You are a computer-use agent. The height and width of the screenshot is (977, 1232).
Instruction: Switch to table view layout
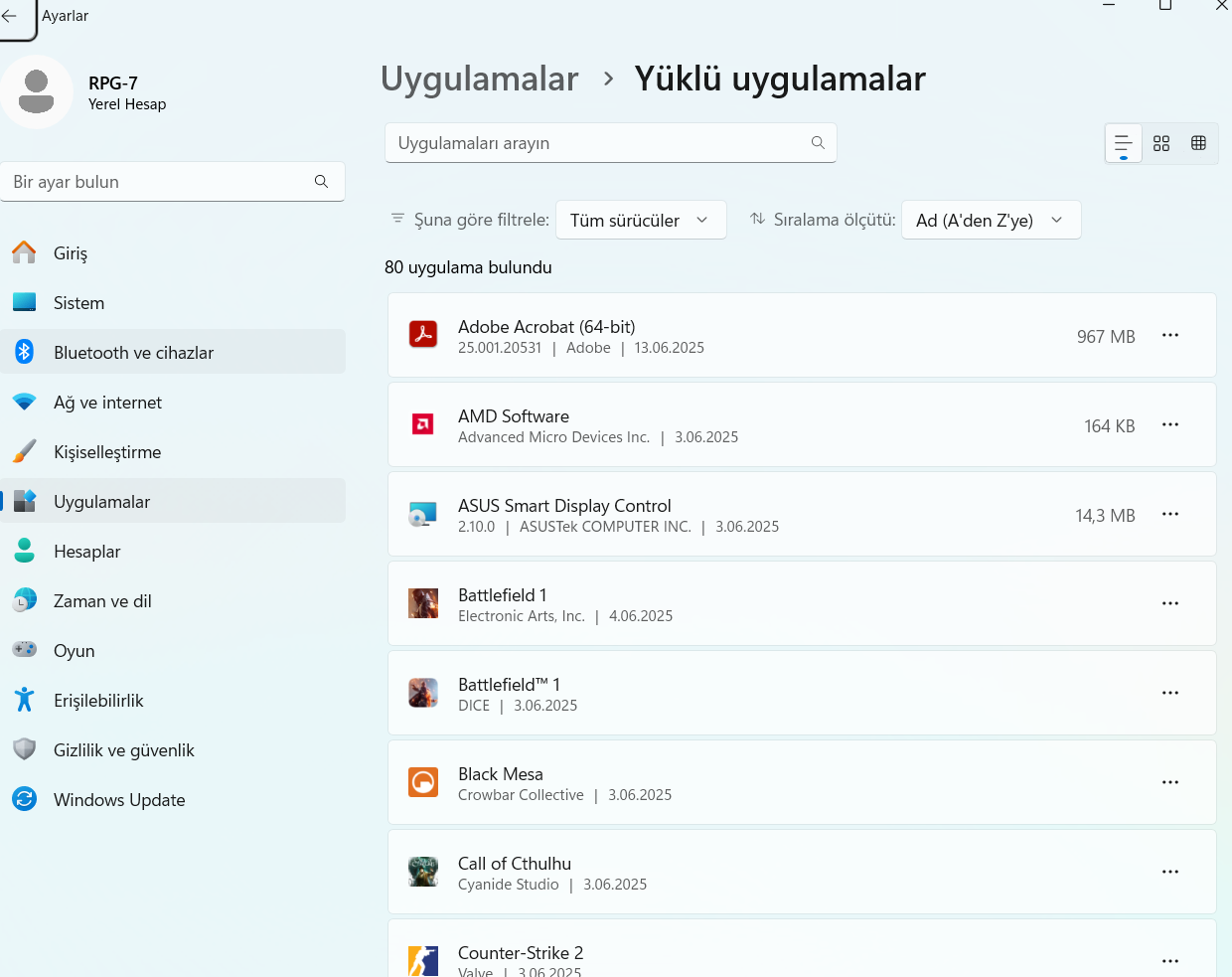(1198, 143)
